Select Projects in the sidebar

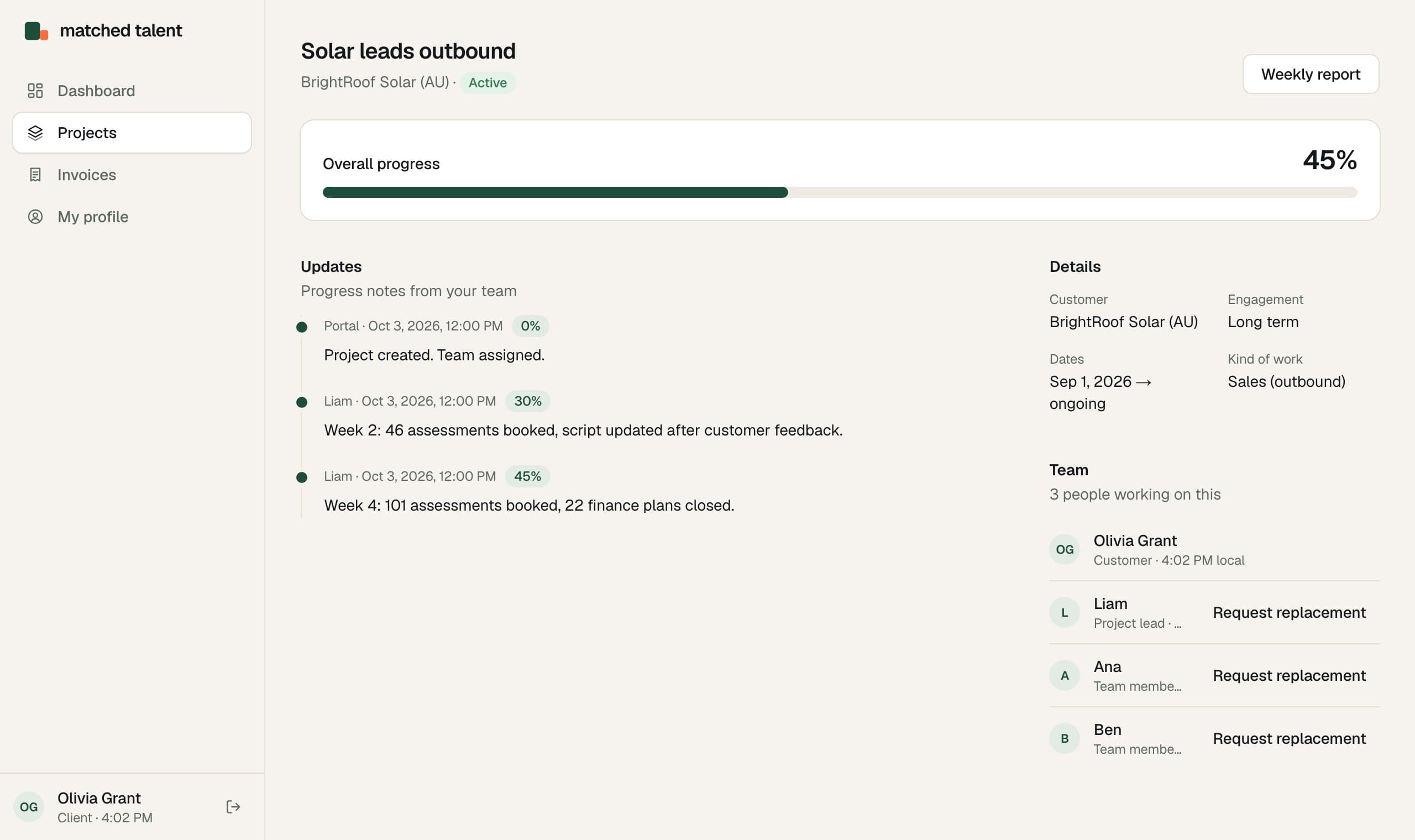click(x=132, y=133)
